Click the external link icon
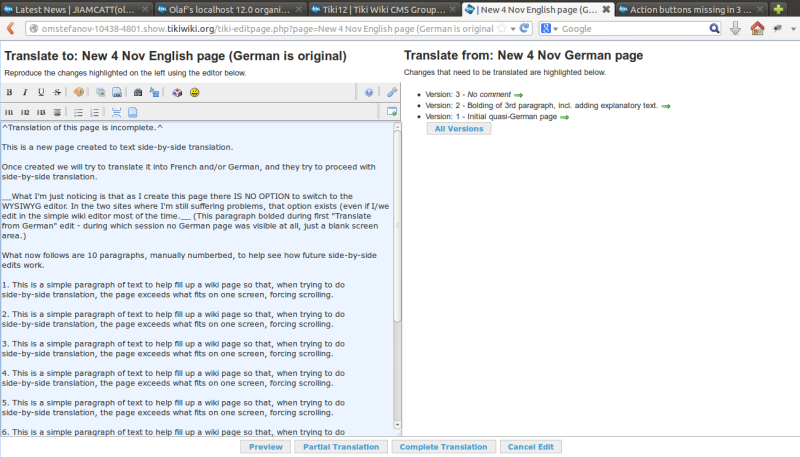This screenshot has width=800, height=457. pos(117,92)
